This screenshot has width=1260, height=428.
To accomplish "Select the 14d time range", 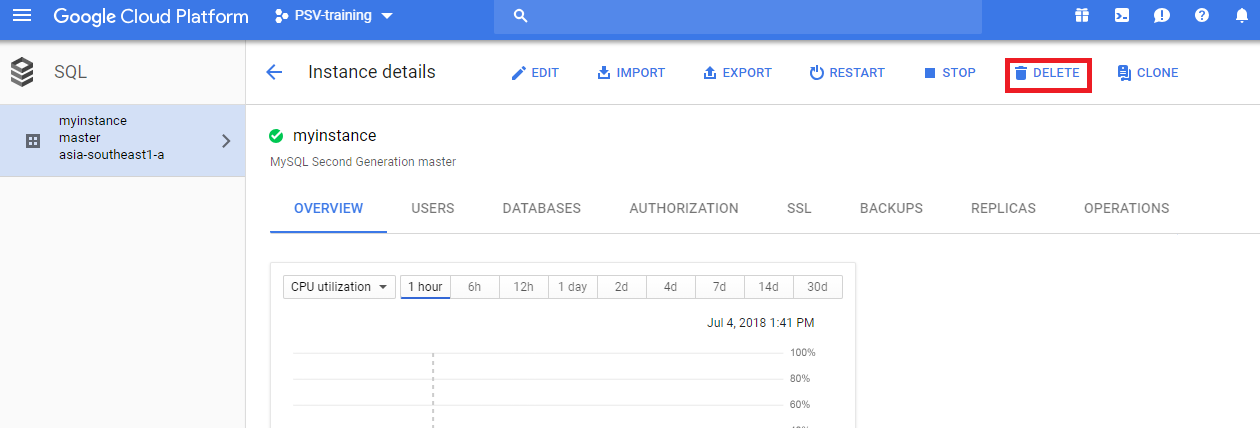I will (x=769, y=287).
